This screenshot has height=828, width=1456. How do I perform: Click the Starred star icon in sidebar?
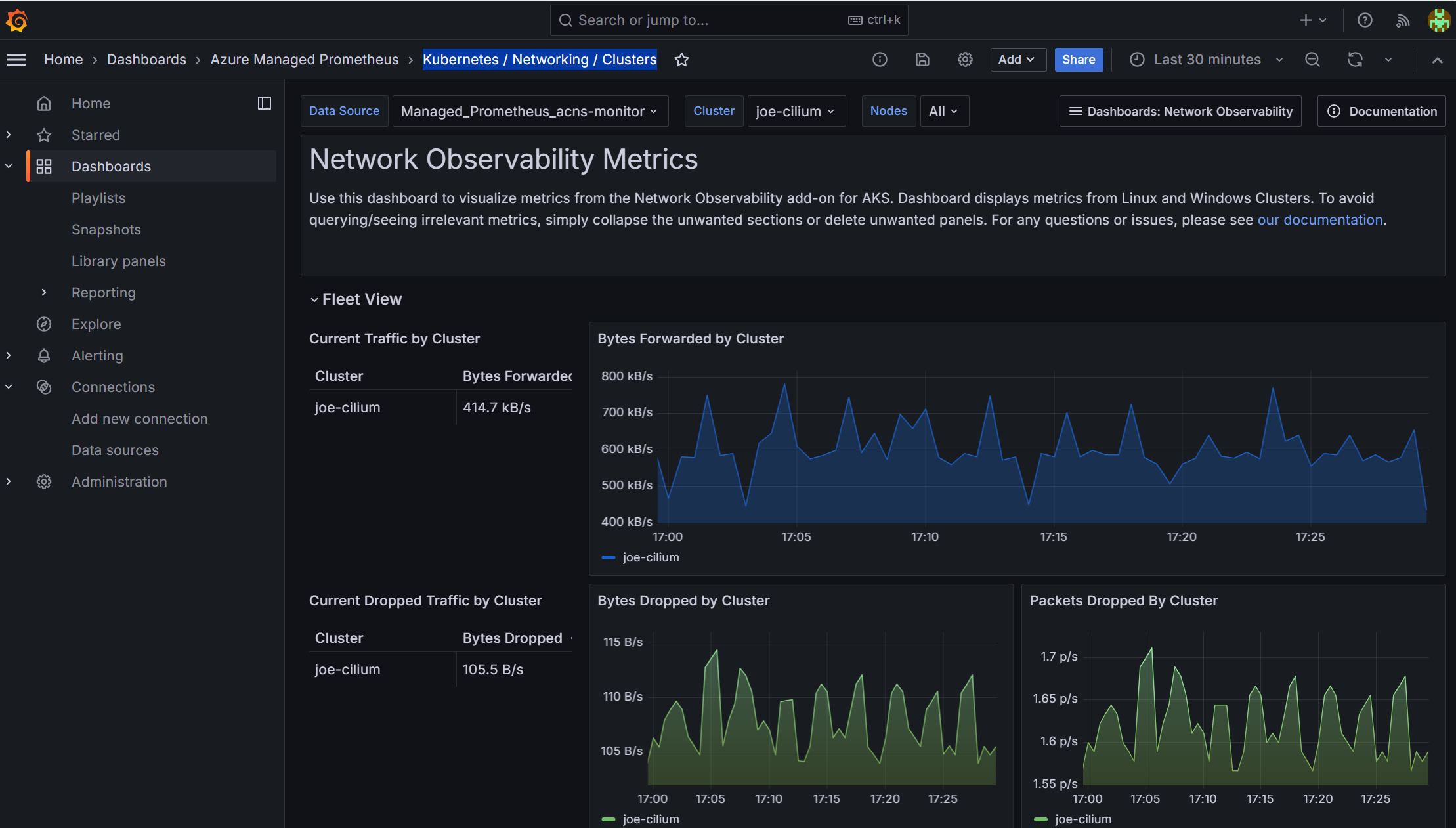coord(44,135)
